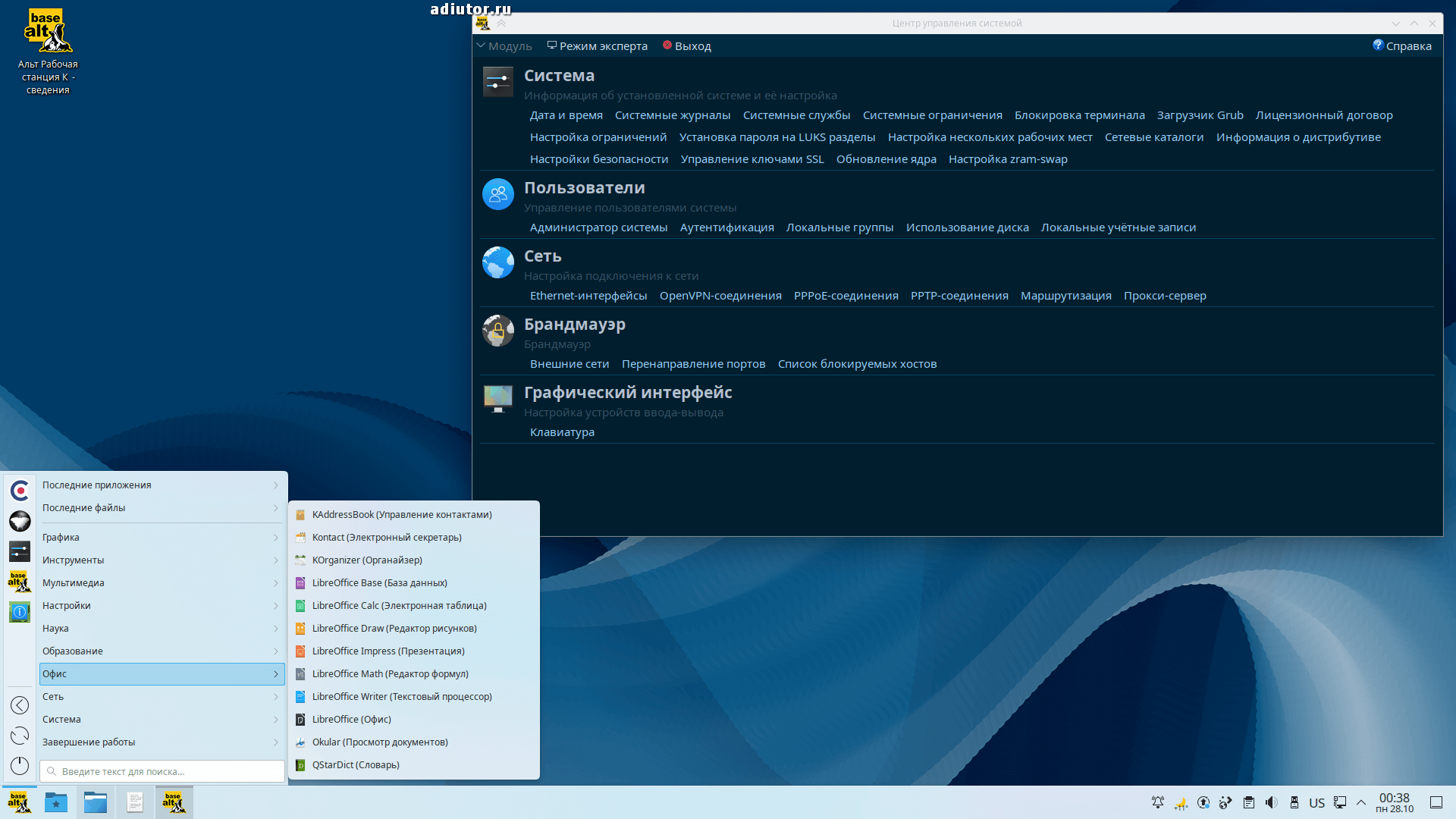Click the volume speaker tray icon
This screenshot has height=819, width=1456.
(1272, 802)
